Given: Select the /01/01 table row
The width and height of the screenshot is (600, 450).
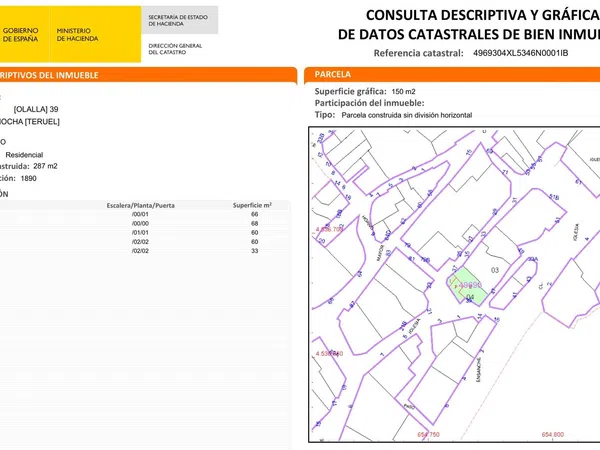Looking at the screenshot, I should click(x=145, y=233).
